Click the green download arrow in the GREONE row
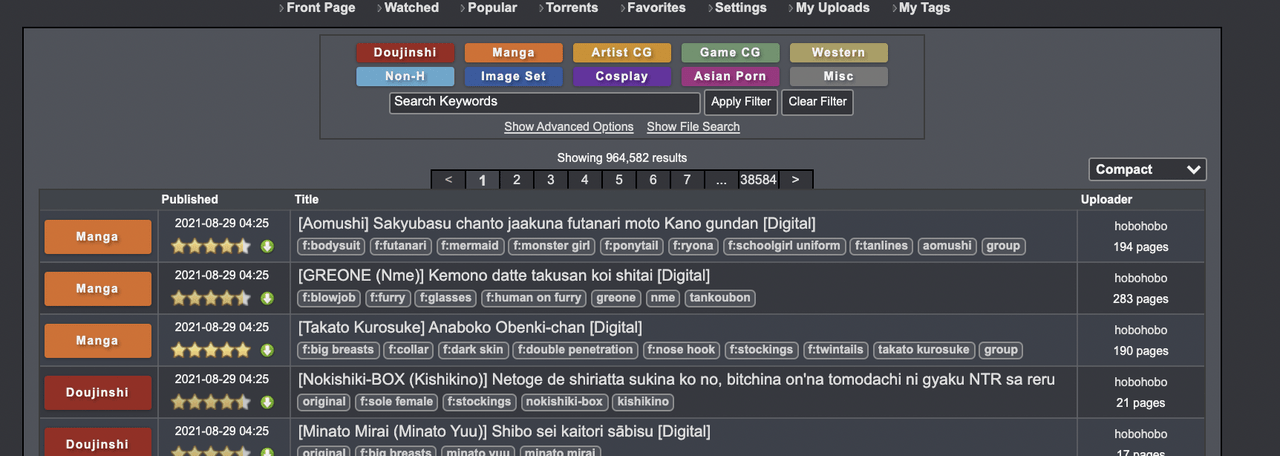The height and width of the screenshot is (456, 1280). tap(267, 298)
